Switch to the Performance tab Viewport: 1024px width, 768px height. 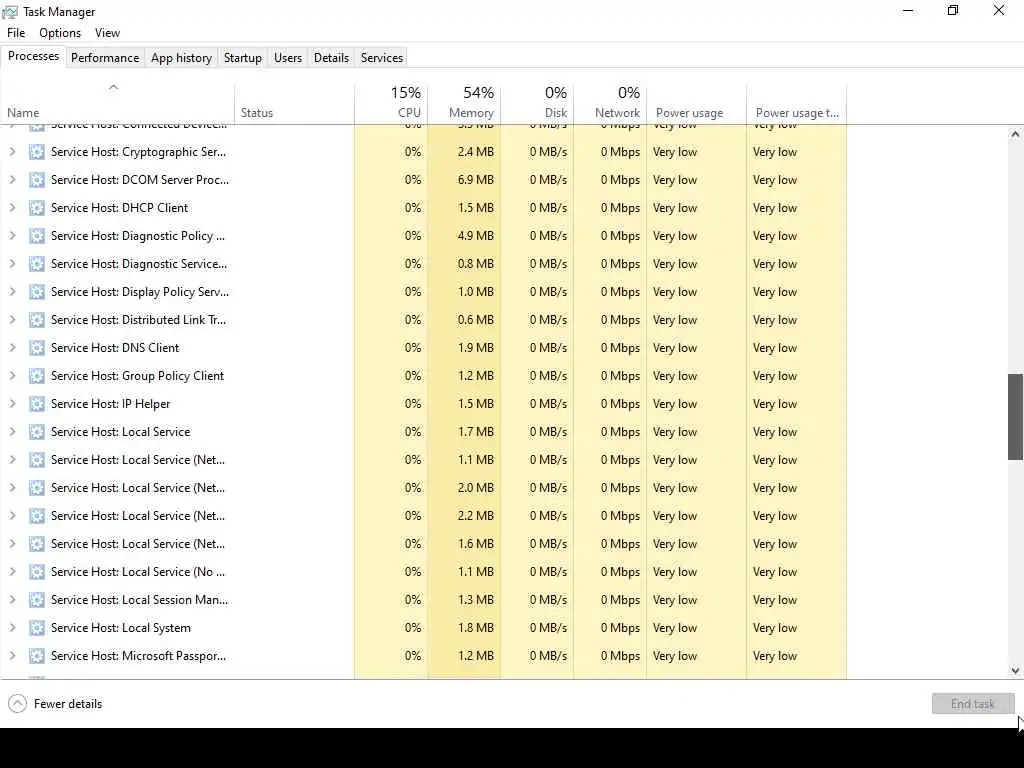tap(104, 57)
